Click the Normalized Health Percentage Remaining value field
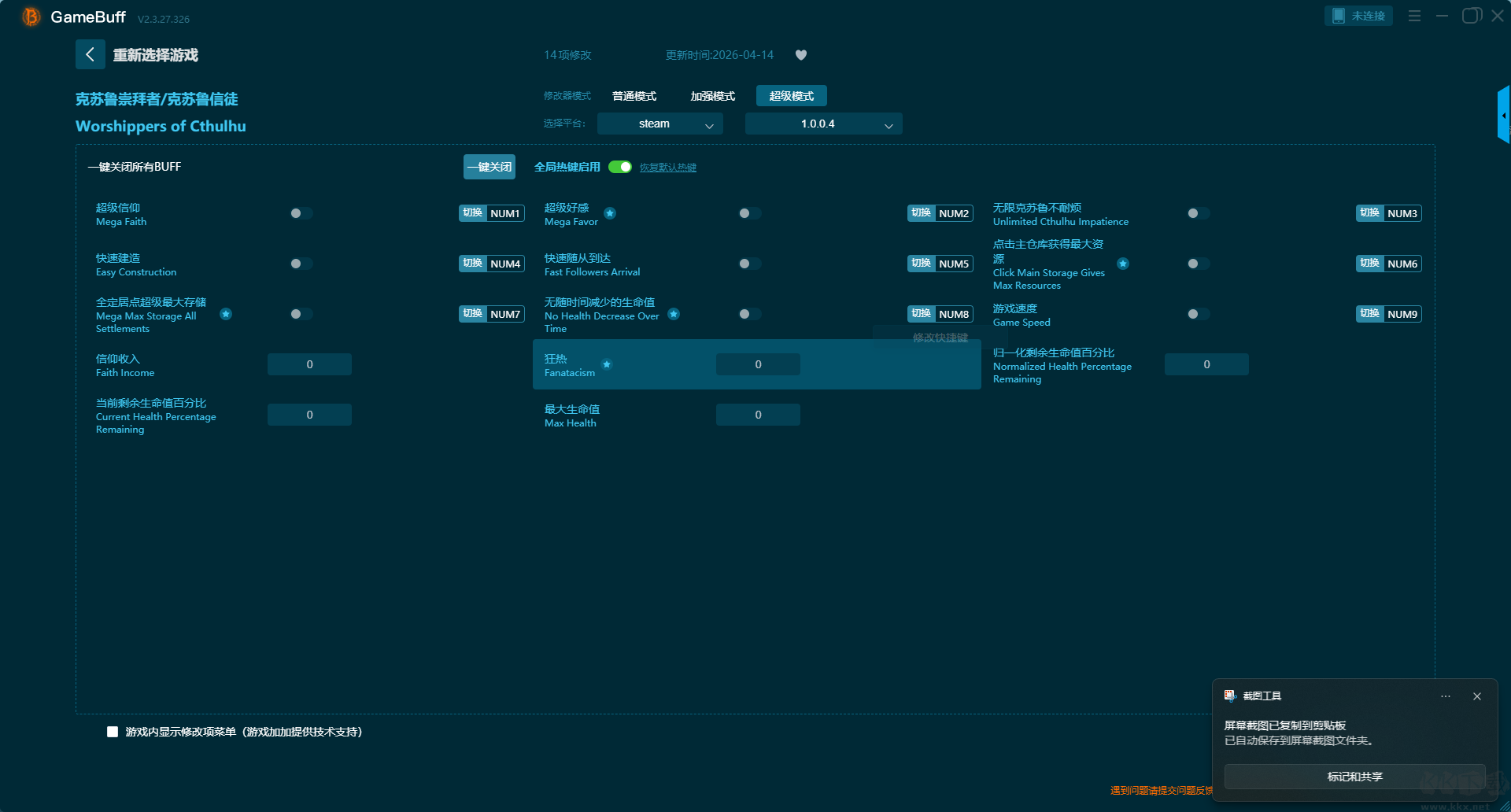 point(1206,364)
